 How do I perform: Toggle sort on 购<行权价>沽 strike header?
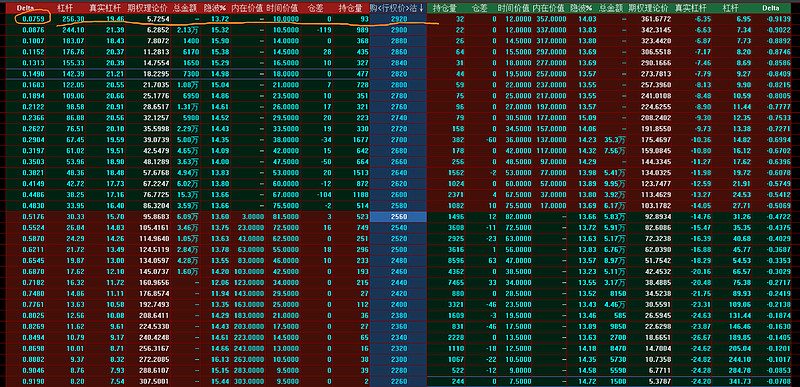pos(398,8)
